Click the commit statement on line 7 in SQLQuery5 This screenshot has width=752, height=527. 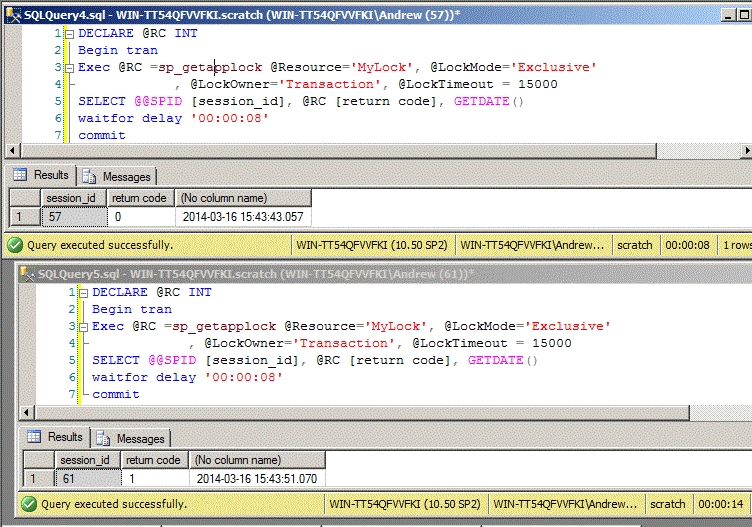pos(116,394)
